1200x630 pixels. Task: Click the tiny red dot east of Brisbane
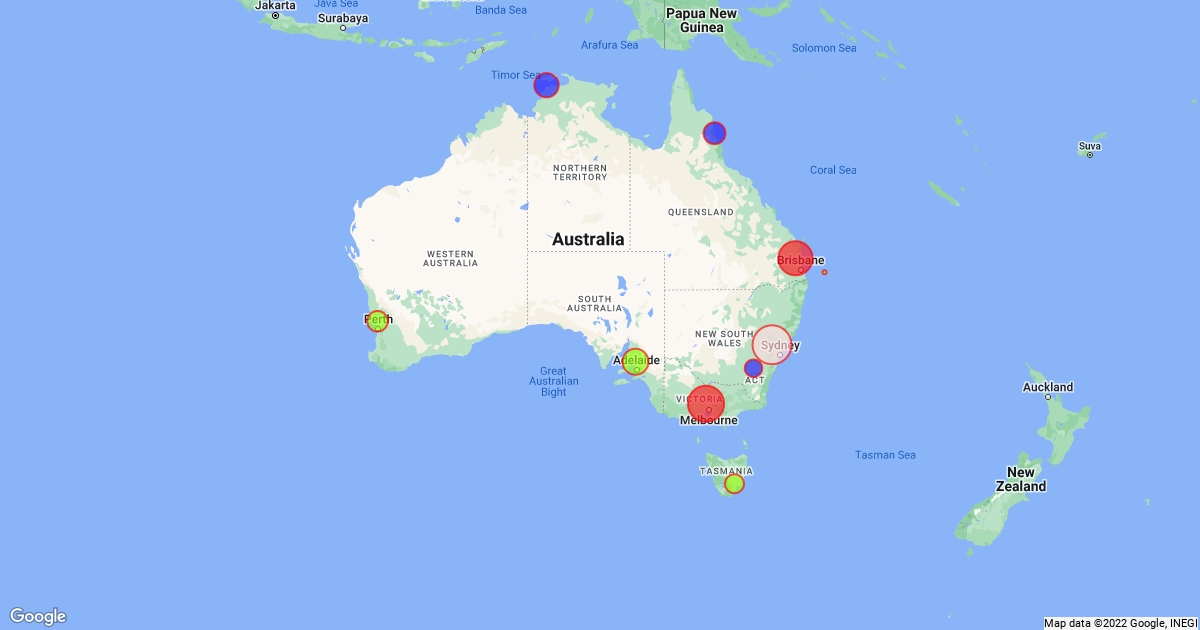(824, 272)
